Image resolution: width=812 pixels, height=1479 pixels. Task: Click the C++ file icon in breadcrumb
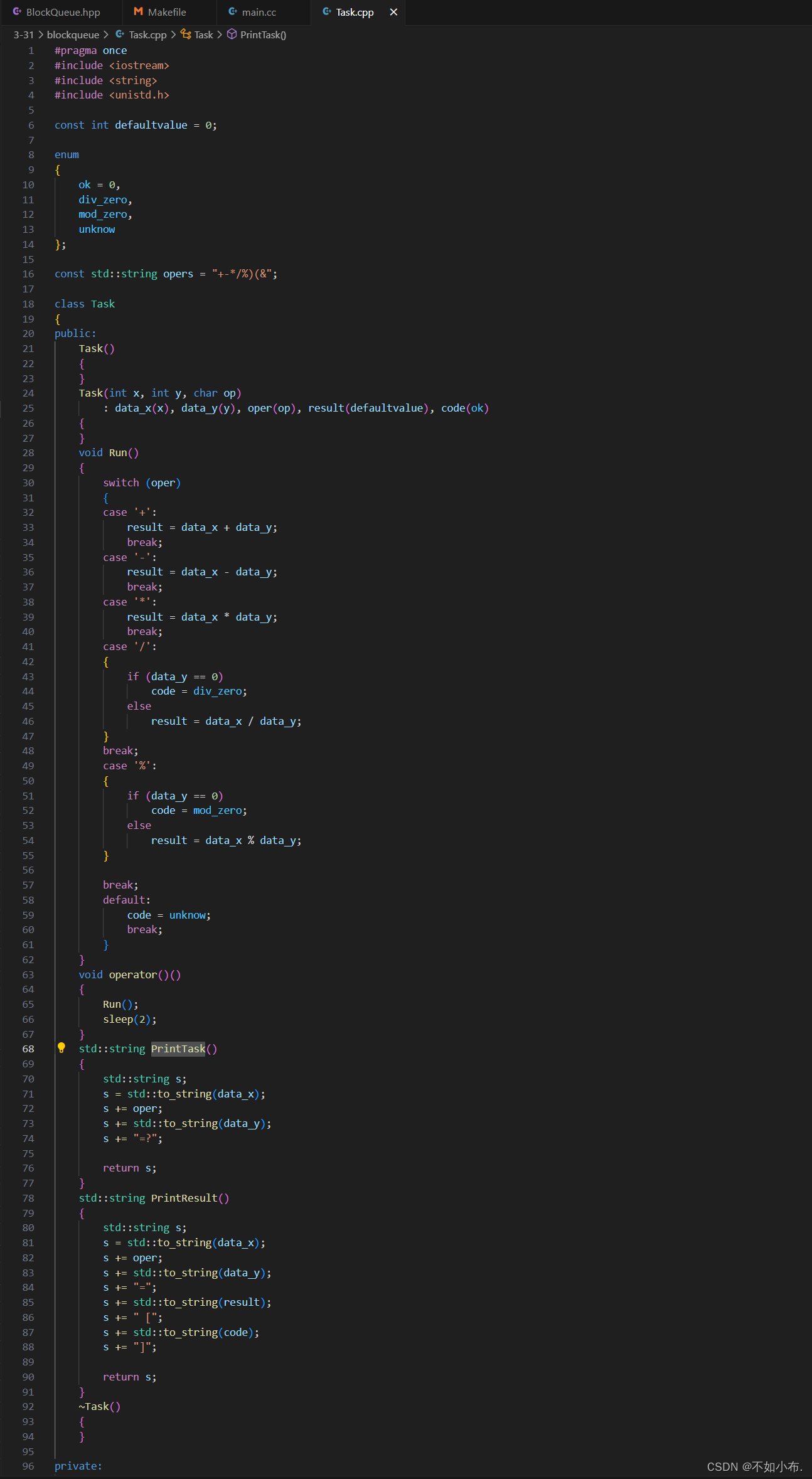tap(120, 35)
